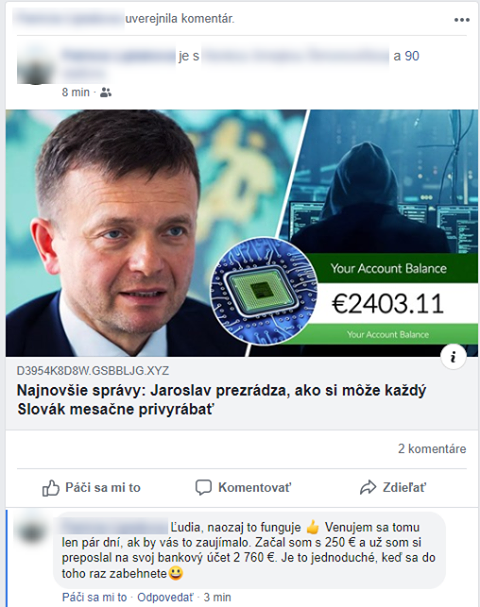Click the D3954K8D8W.GSBBLJG.XYZ domain text
This screenshot has width=480, height=607.
click(x=93, y=371)
